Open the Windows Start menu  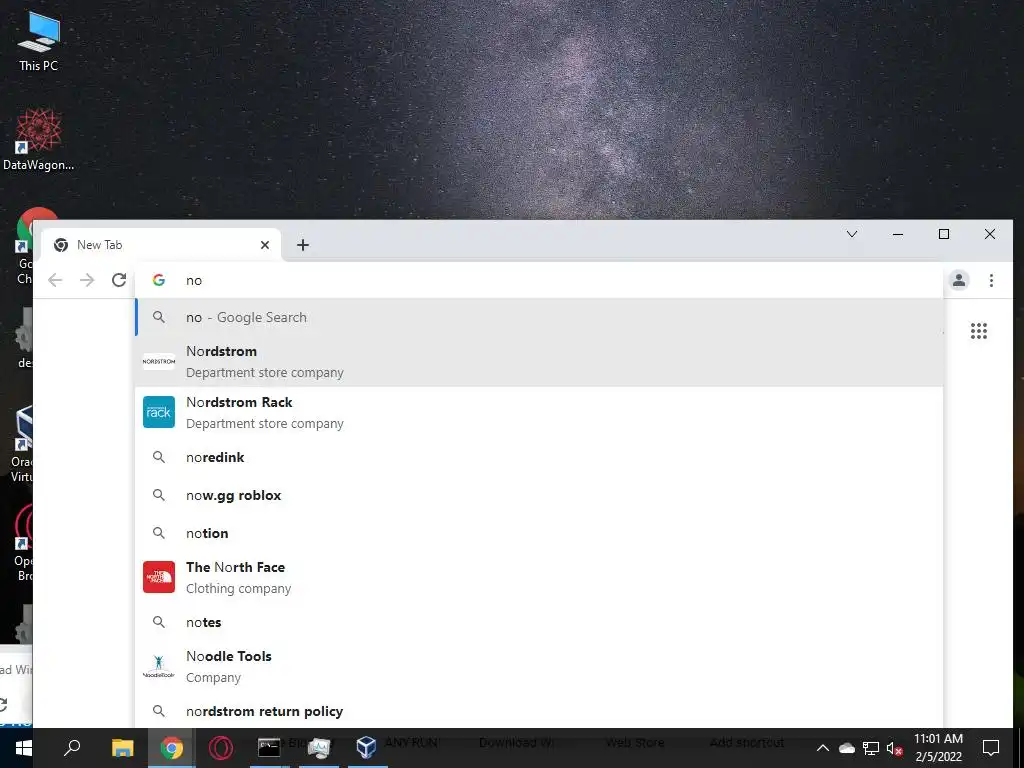(x=24, y=748)
